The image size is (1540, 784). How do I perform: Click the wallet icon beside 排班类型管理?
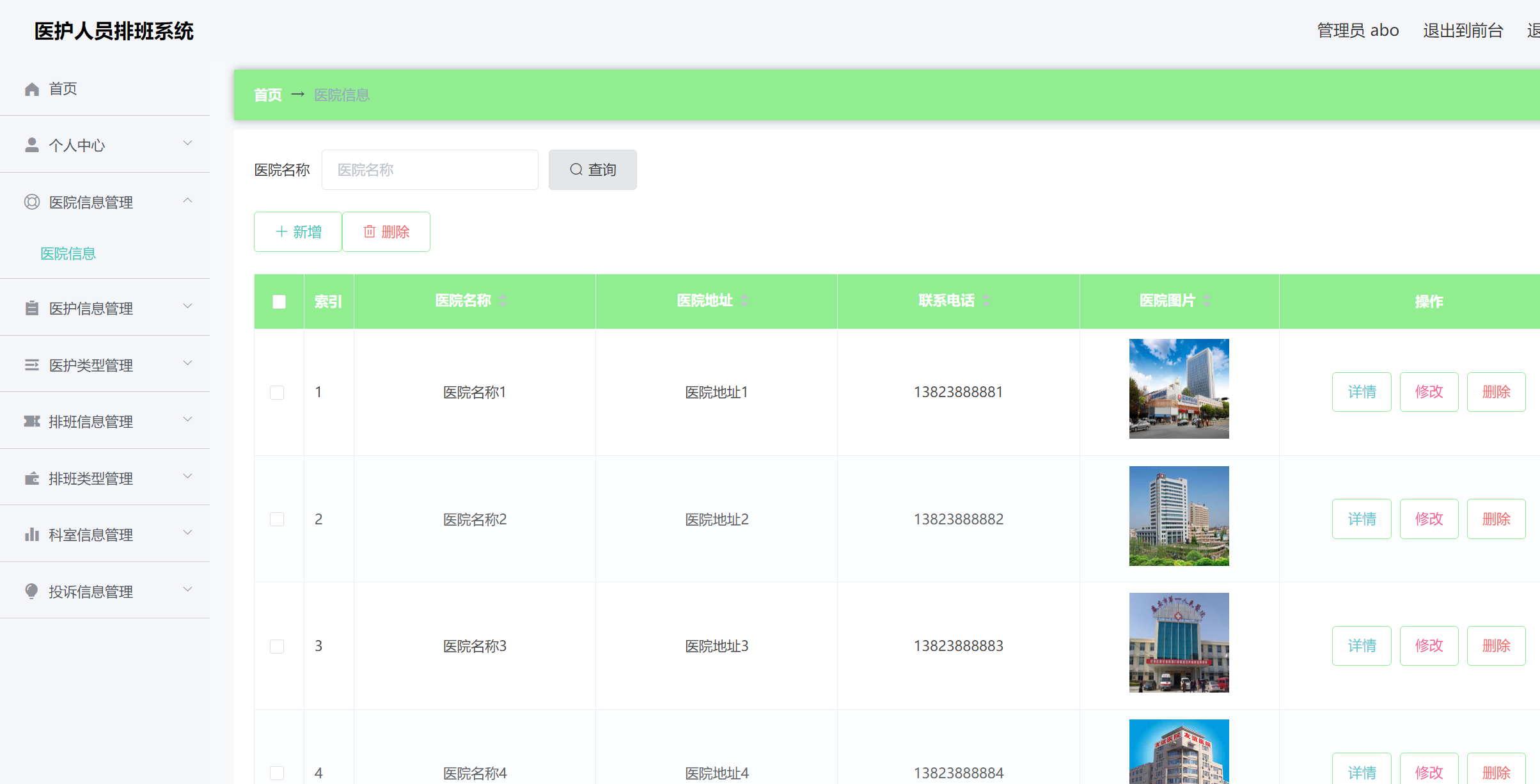click(32, 478)
